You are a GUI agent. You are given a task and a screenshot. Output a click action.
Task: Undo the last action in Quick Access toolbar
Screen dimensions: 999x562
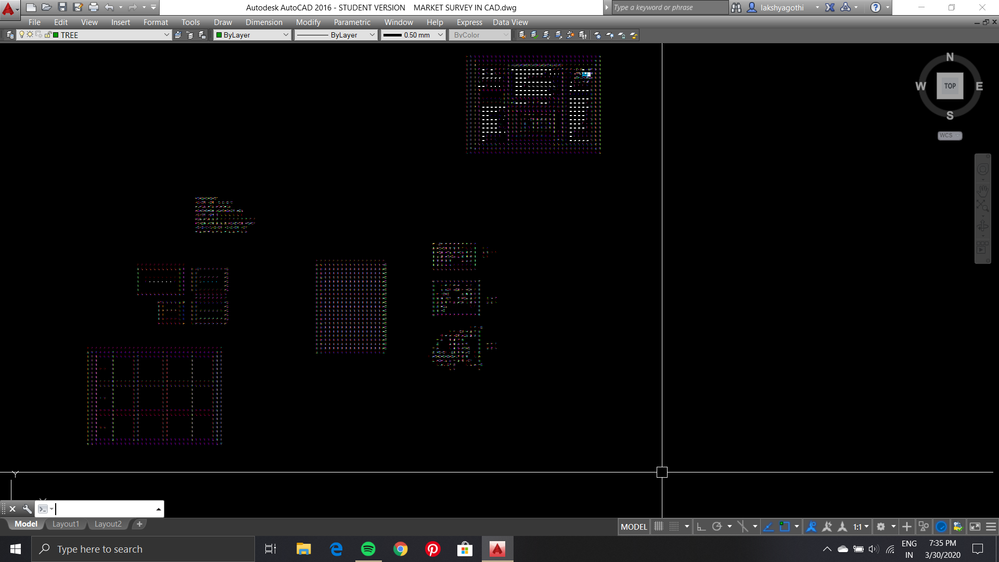109,7
